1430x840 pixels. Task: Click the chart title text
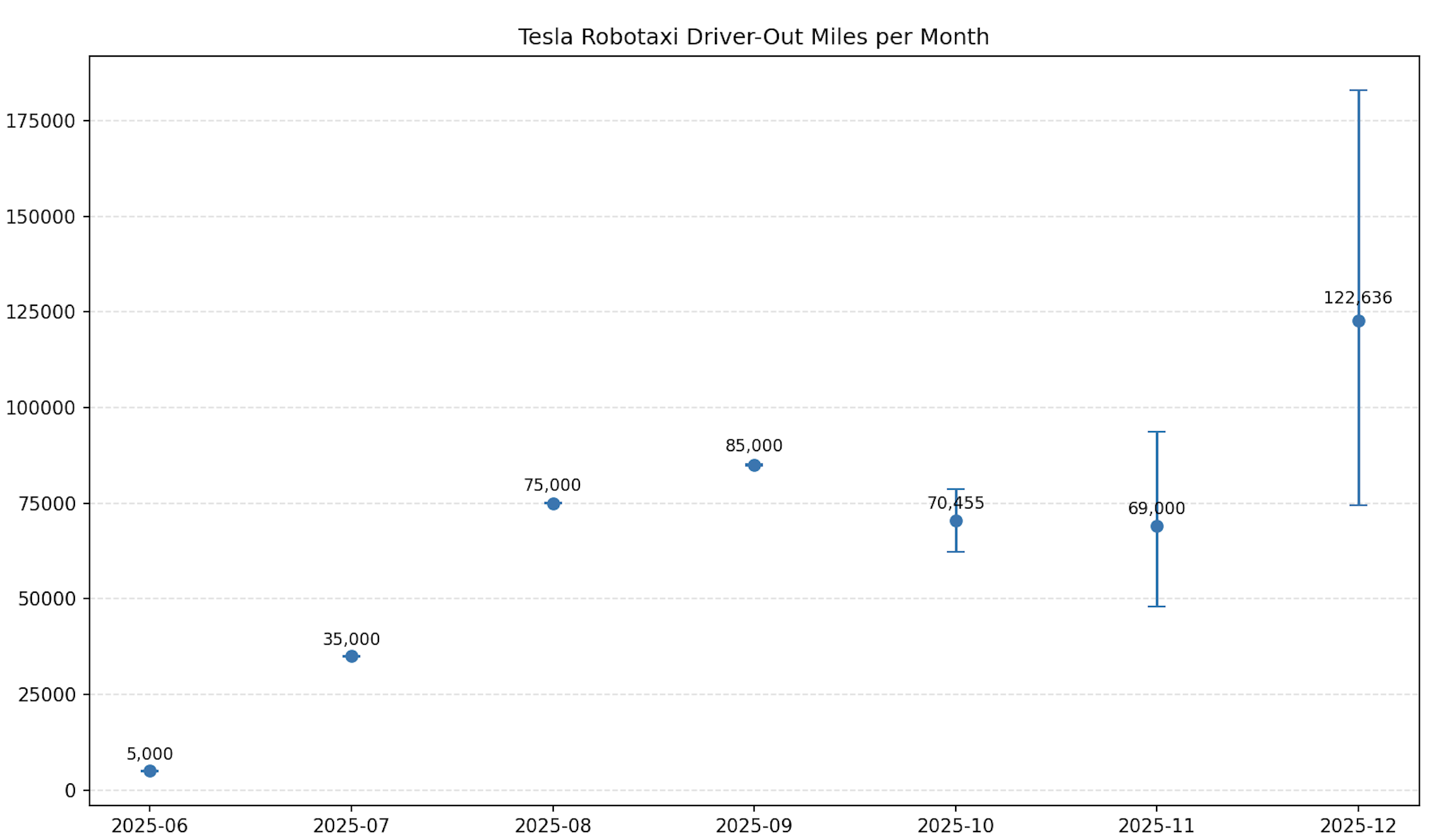(753, 37)
